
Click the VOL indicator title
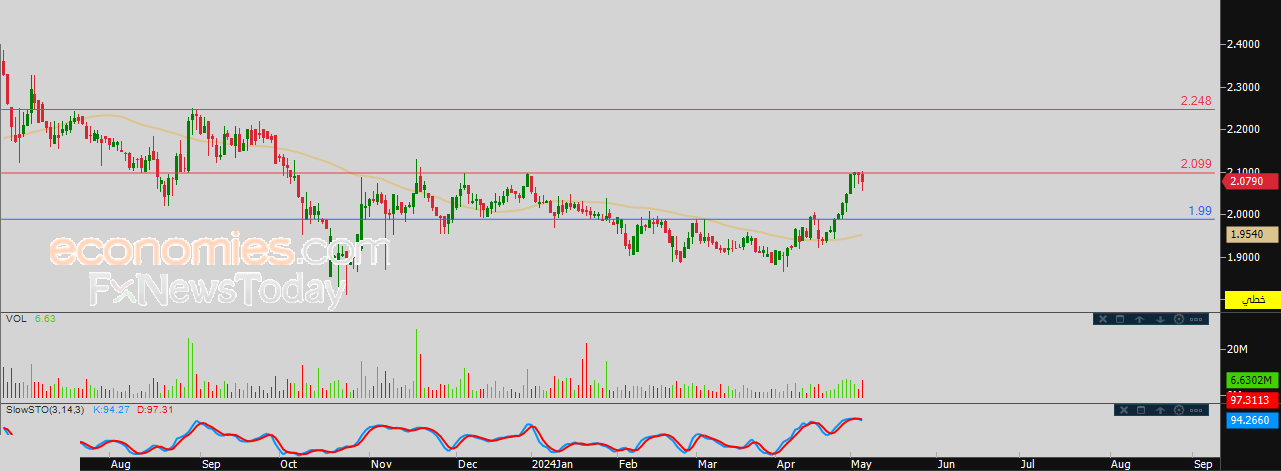16,319
